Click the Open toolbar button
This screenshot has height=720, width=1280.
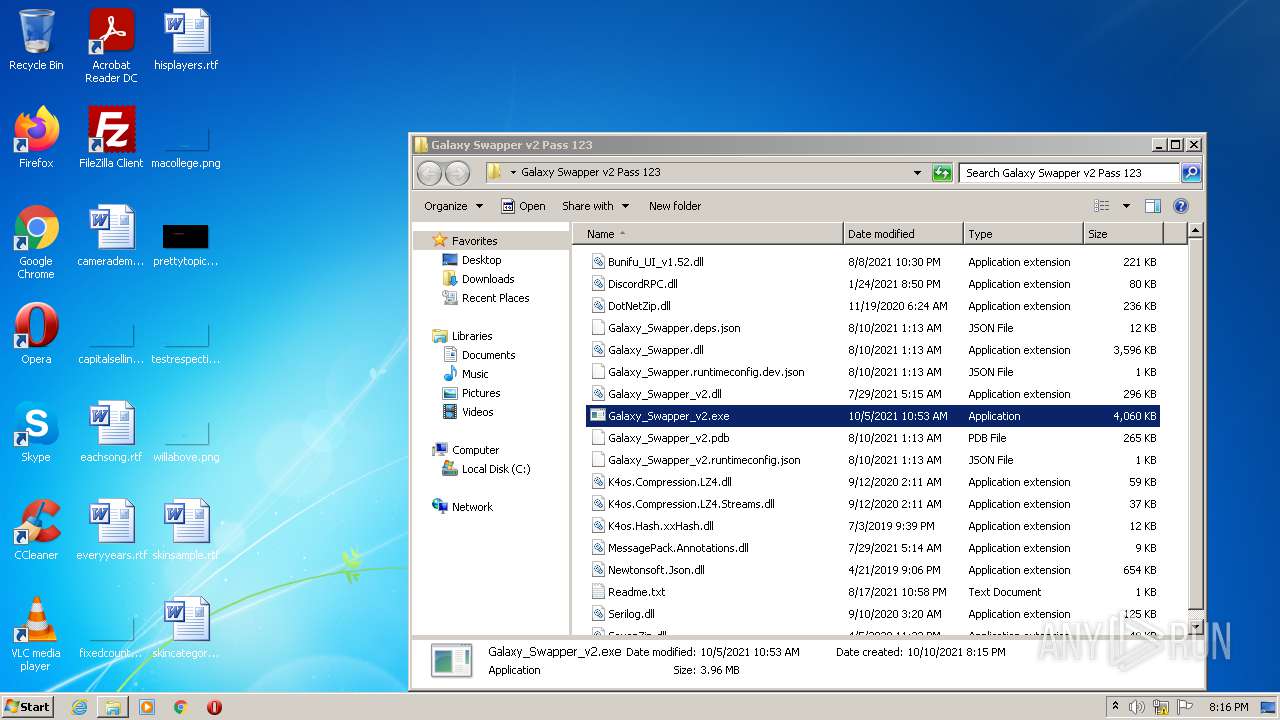coord(523,206)
